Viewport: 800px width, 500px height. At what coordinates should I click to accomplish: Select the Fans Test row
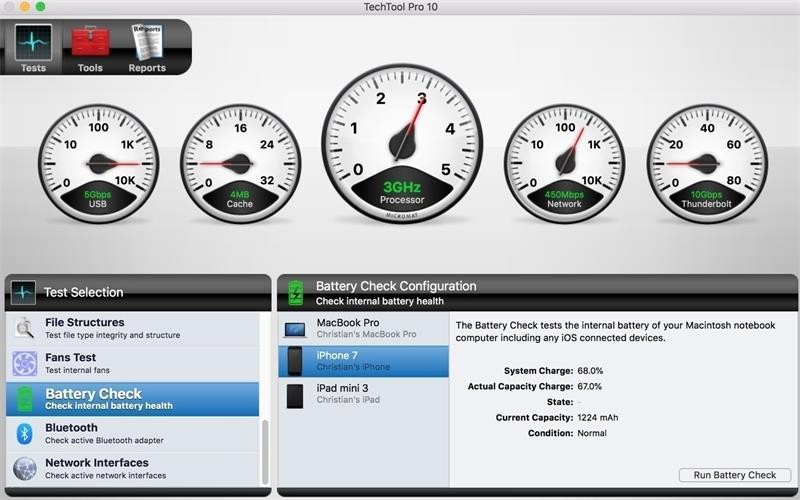[x=133, y=363]
